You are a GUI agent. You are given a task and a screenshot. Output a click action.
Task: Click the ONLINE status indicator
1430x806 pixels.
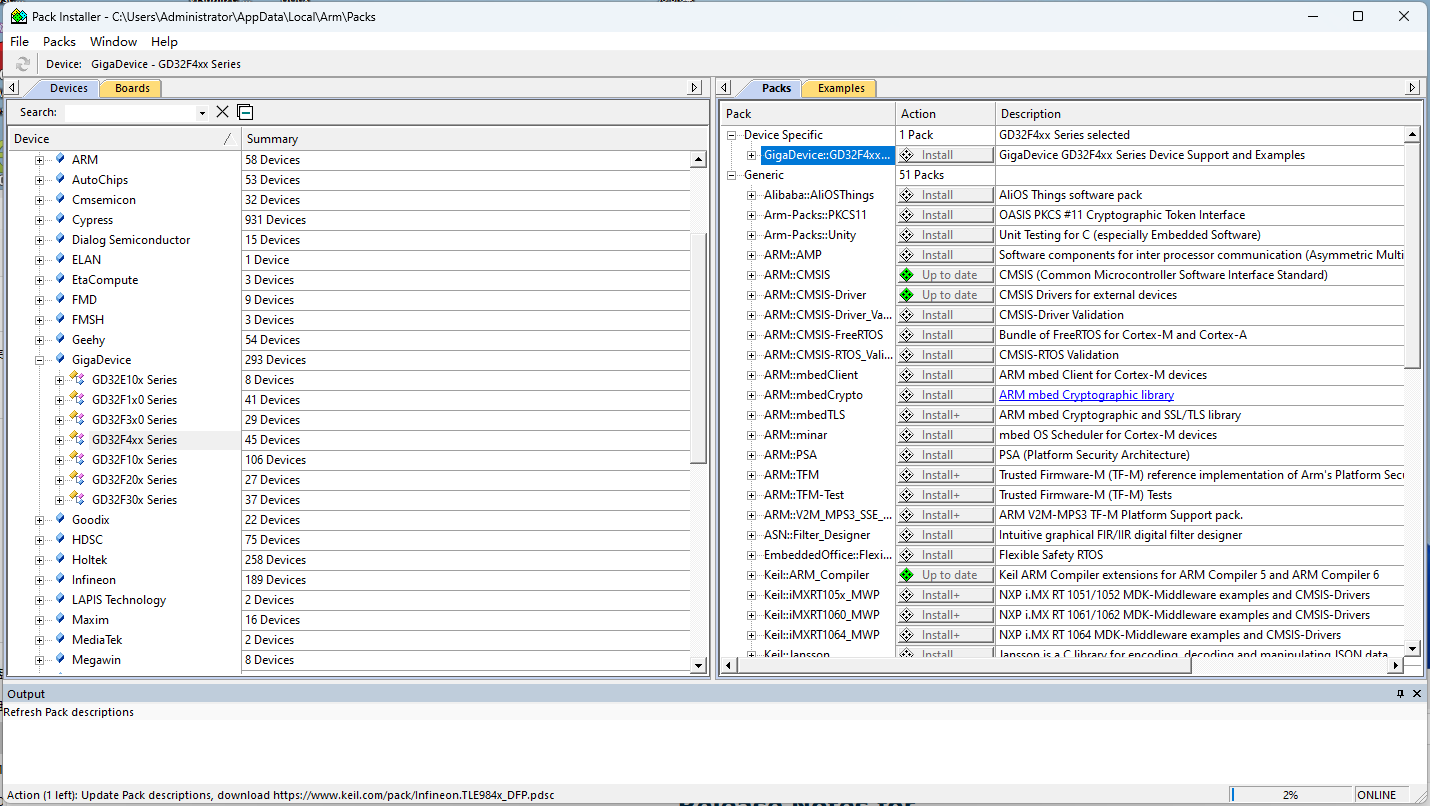(x=1376, y=795)
